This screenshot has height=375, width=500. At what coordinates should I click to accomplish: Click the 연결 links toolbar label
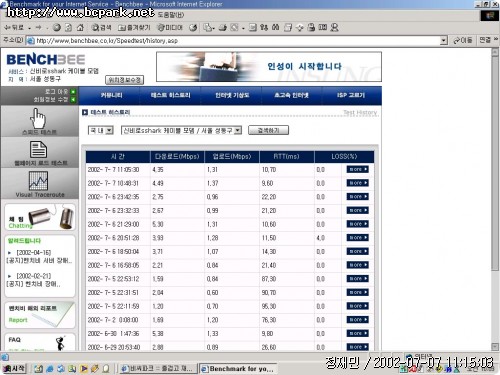(485, 40)
